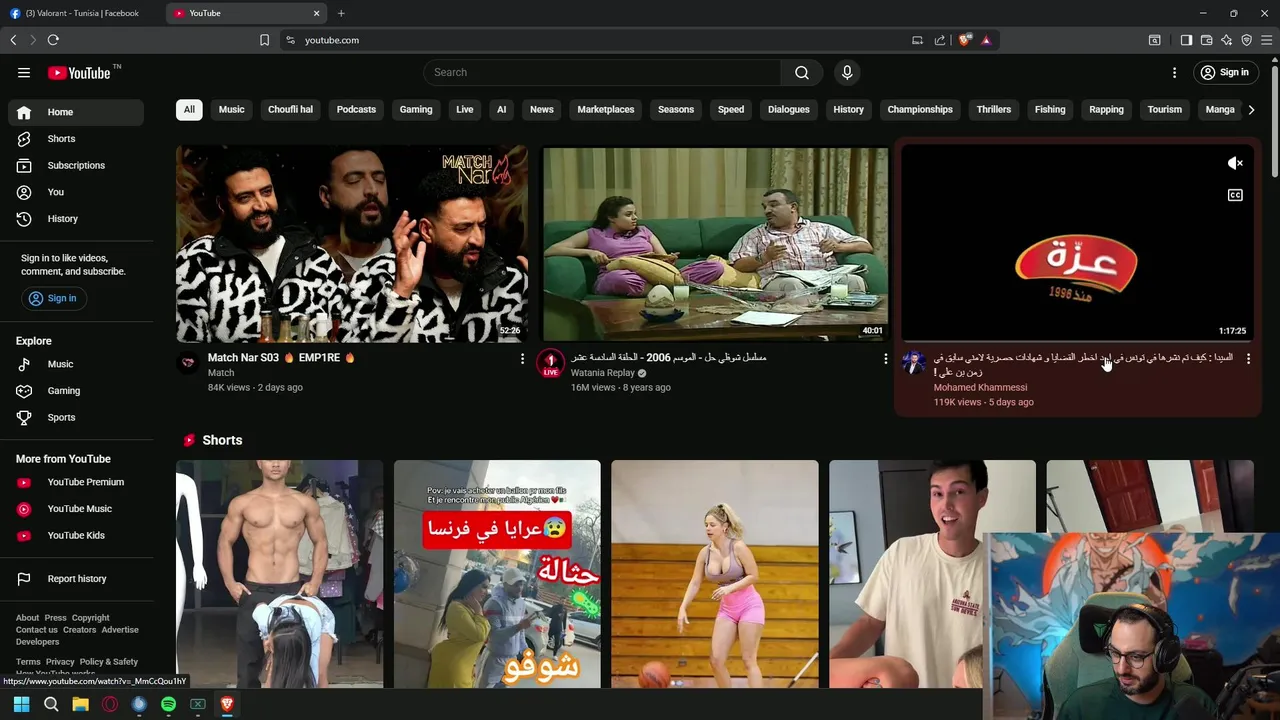This screenshot has width=1280, height=720.
Task: Select the AI filter chip
Action: coord(501,109)
